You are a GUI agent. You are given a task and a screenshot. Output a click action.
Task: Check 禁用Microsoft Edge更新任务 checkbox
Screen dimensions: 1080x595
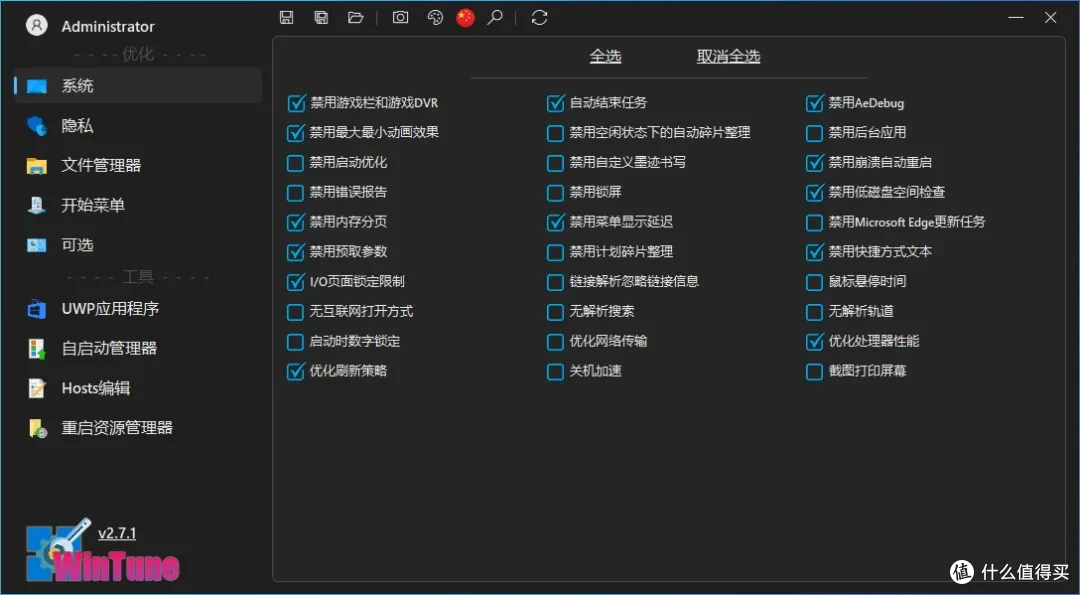point(814,222)
